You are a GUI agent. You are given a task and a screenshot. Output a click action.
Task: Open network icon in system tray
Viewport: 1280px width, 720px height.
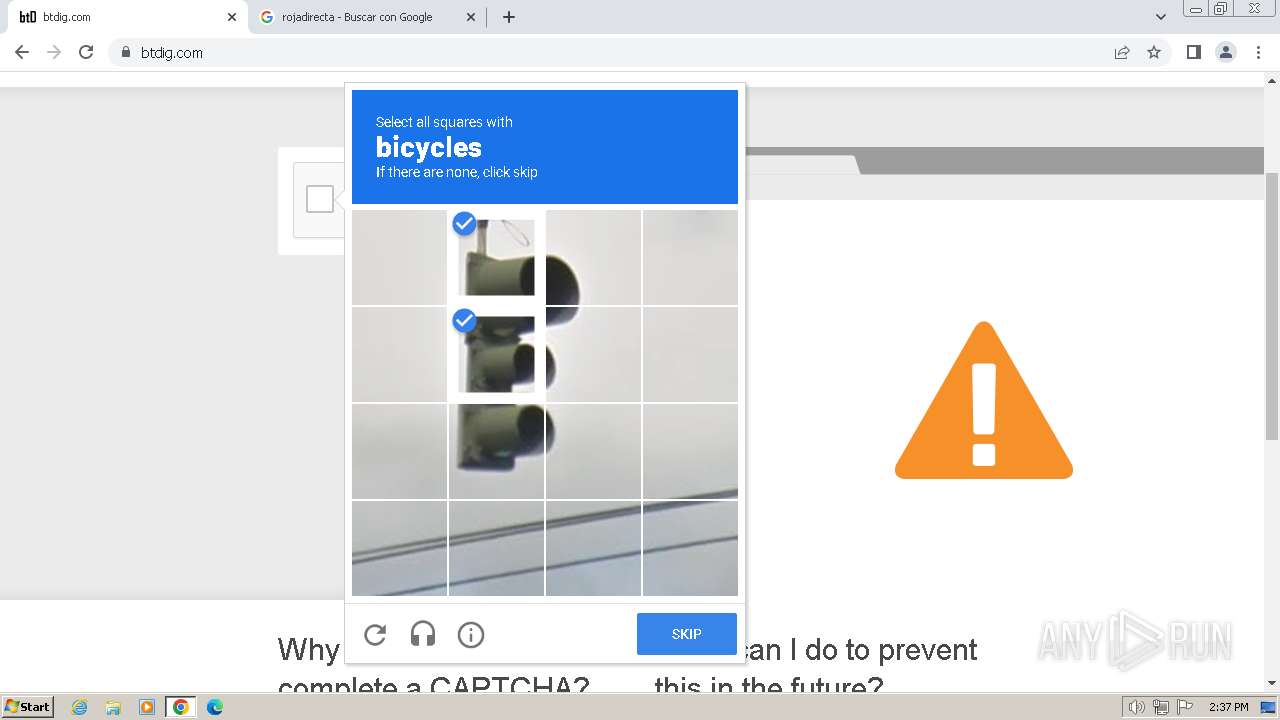click(1161, 707)
